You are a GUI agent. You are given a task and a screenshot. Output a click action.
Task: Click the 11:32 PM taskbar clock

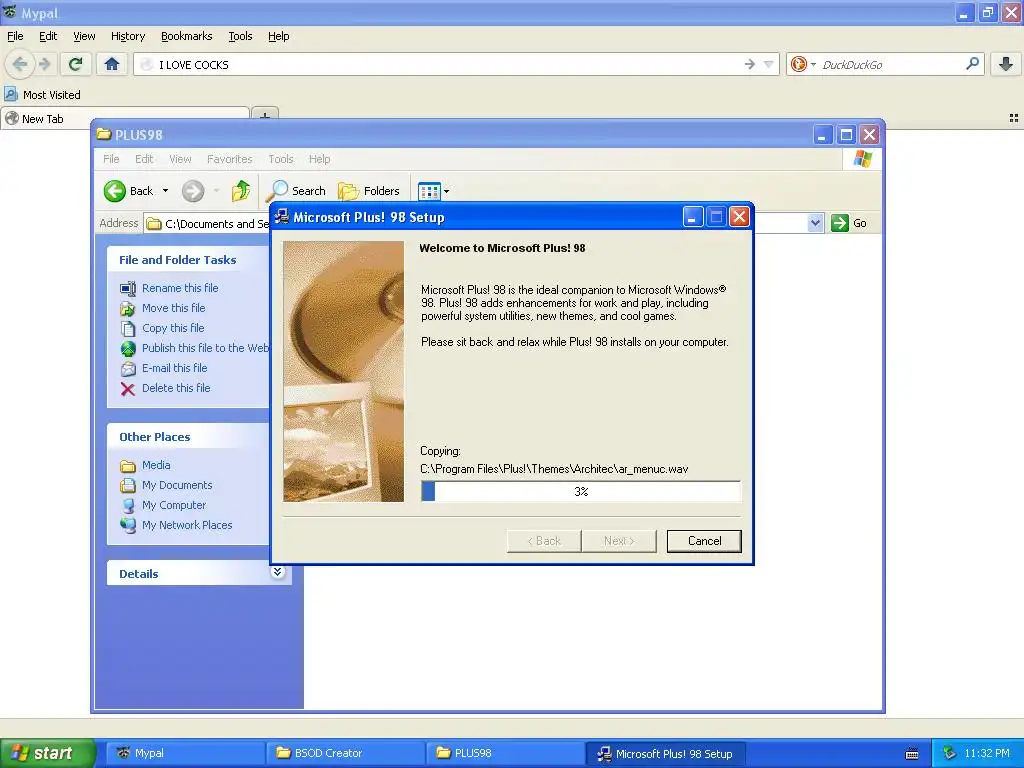tap(987, 753)
